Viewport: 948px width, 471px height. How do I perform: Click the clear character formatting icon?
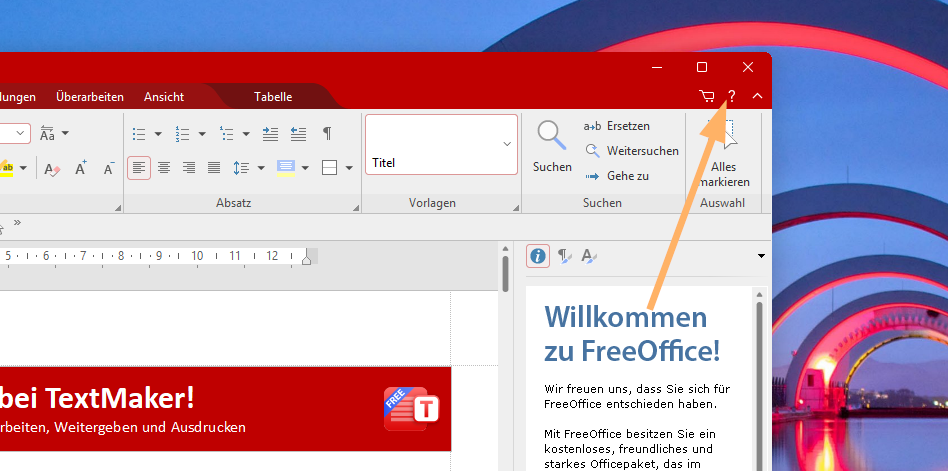pyautogui.click(x=53, y=169)
